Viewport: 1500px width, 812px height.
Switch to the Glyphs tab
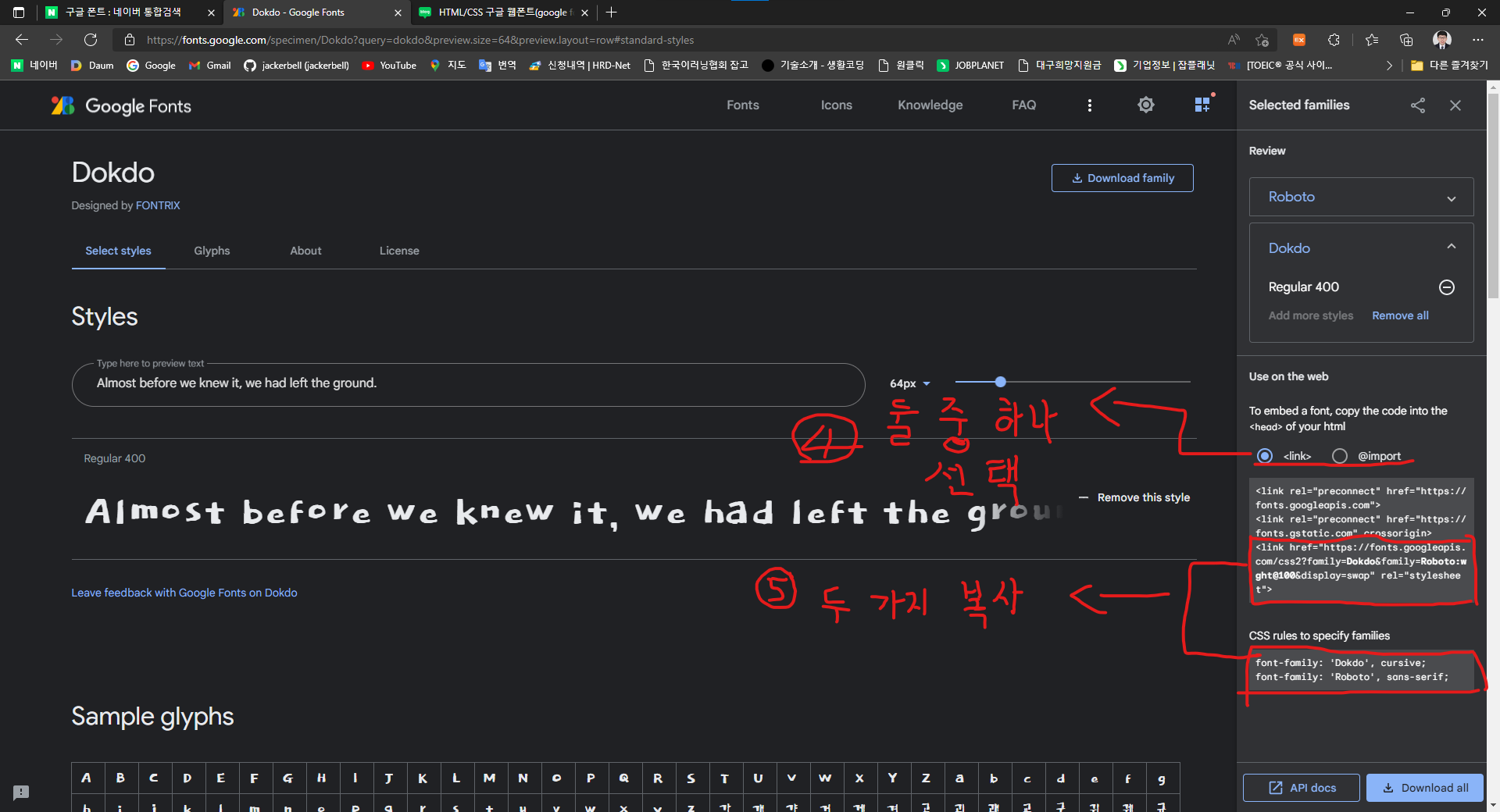click(x=212, y=251)
